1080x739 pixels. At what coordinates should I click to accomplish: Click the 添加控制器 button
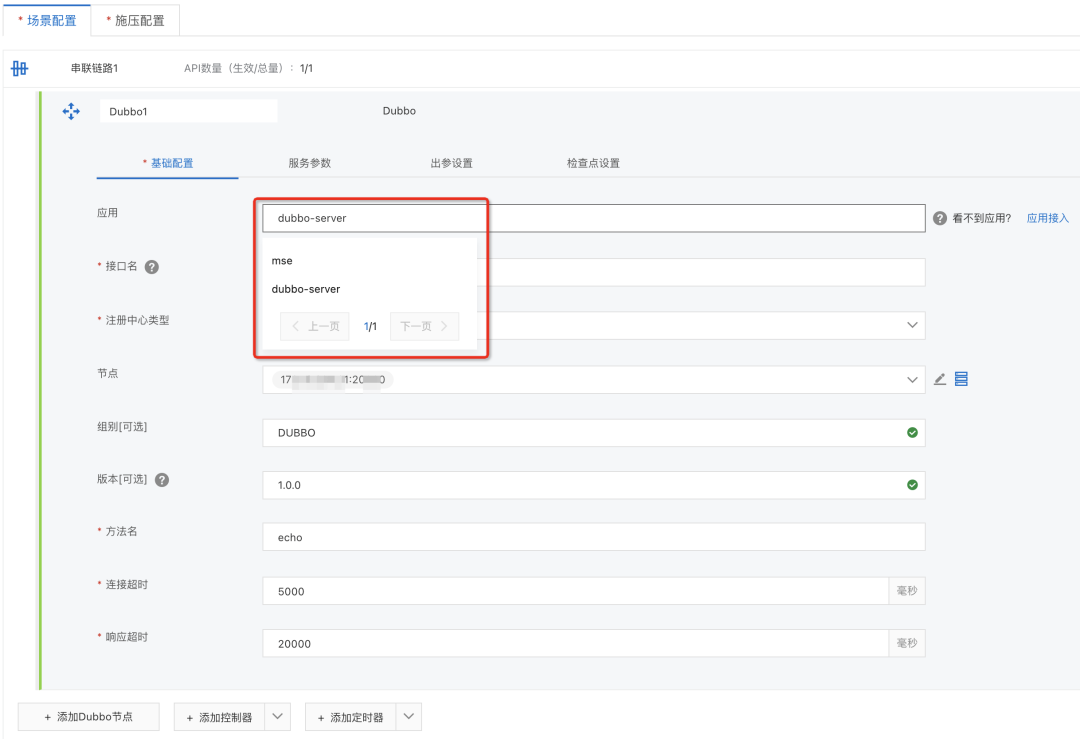coord(219,717)
